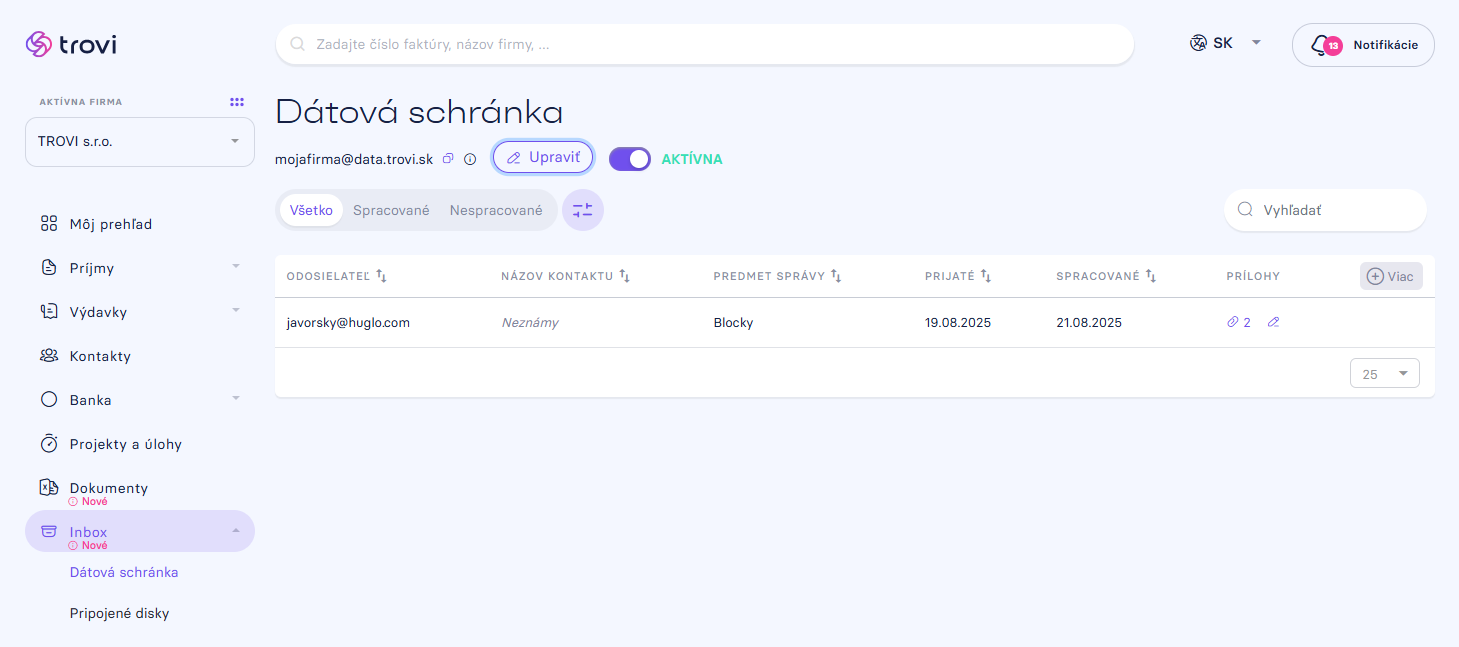The image size is (1459, 647).
Task: Click the Viac columns button
Action: [x=1391, y=276]
